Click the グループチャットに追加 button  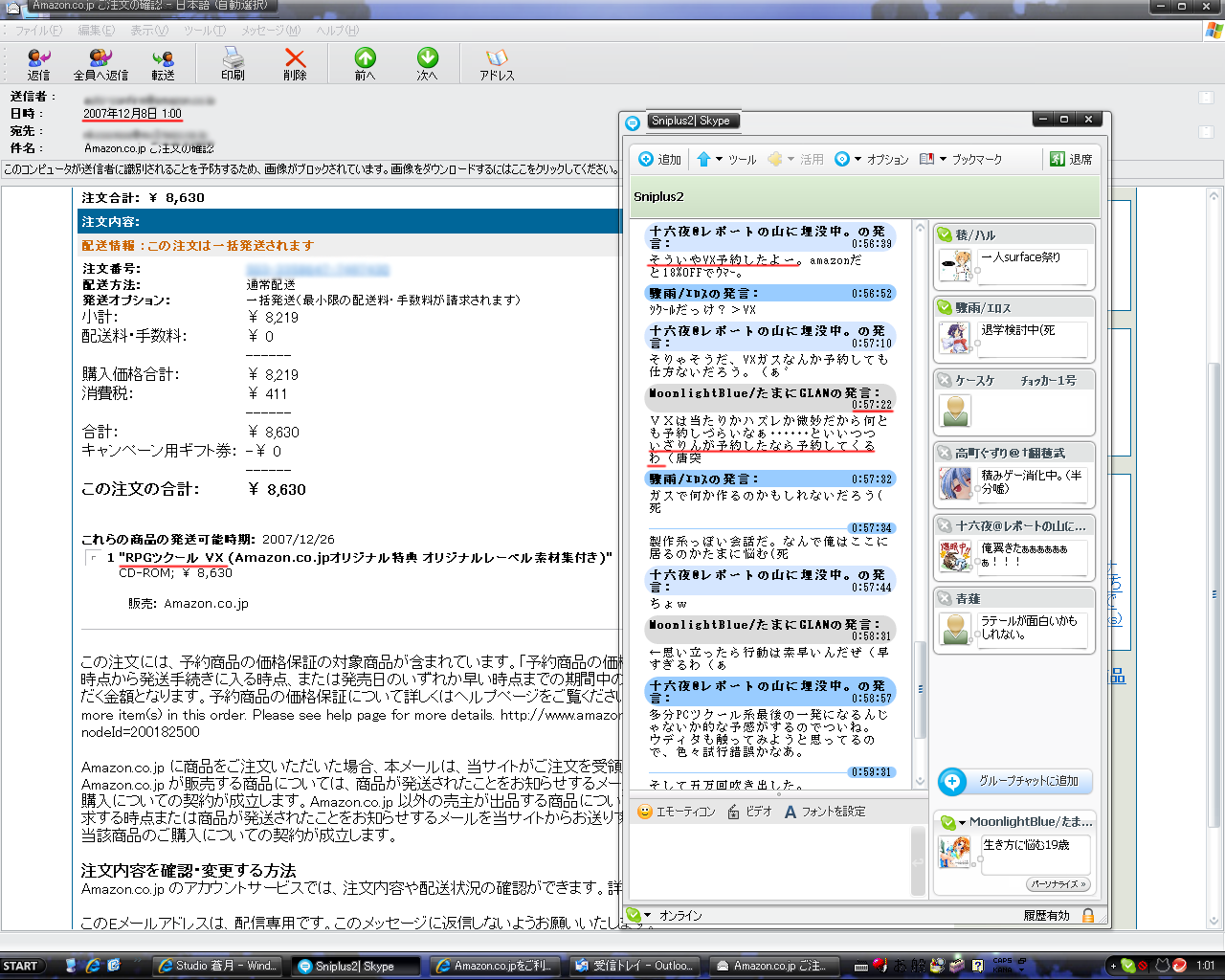pyautogui.click(x=1015, y=782)
